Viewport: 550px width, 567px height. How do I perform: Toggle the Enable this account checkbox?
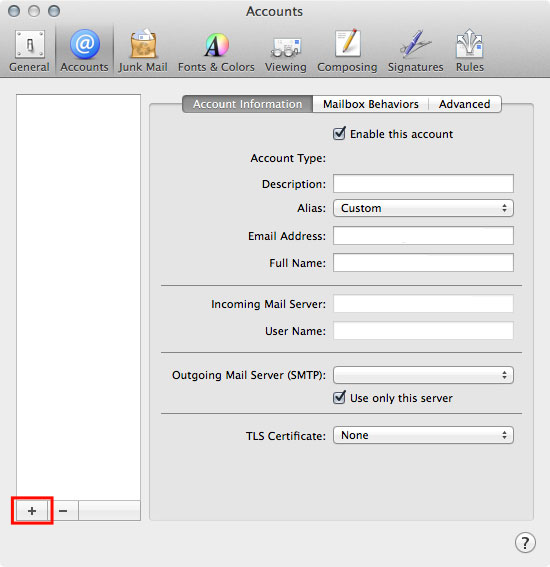(339, 134)
